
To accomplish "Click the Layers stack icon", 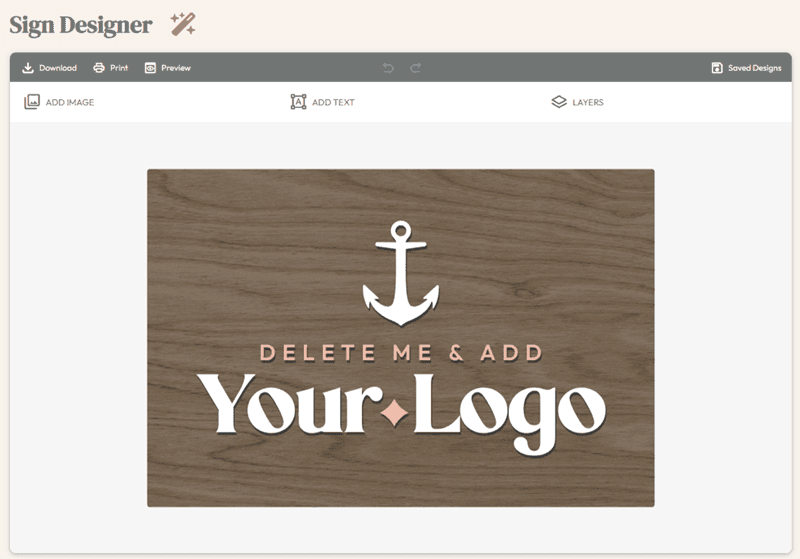I will 559,102.
